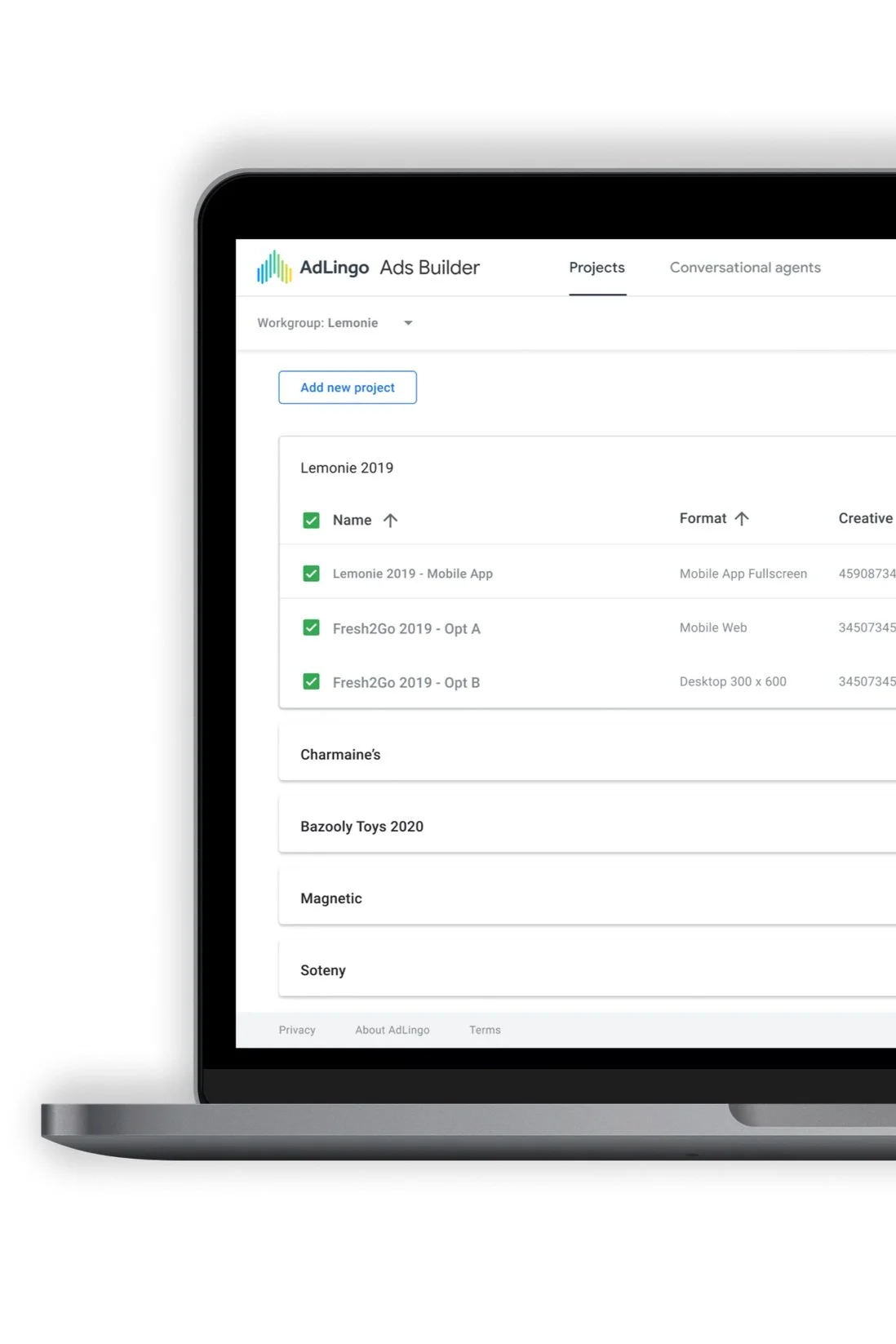Switch to the Projects tab
896x1344 pixels.
click(597, 268)
